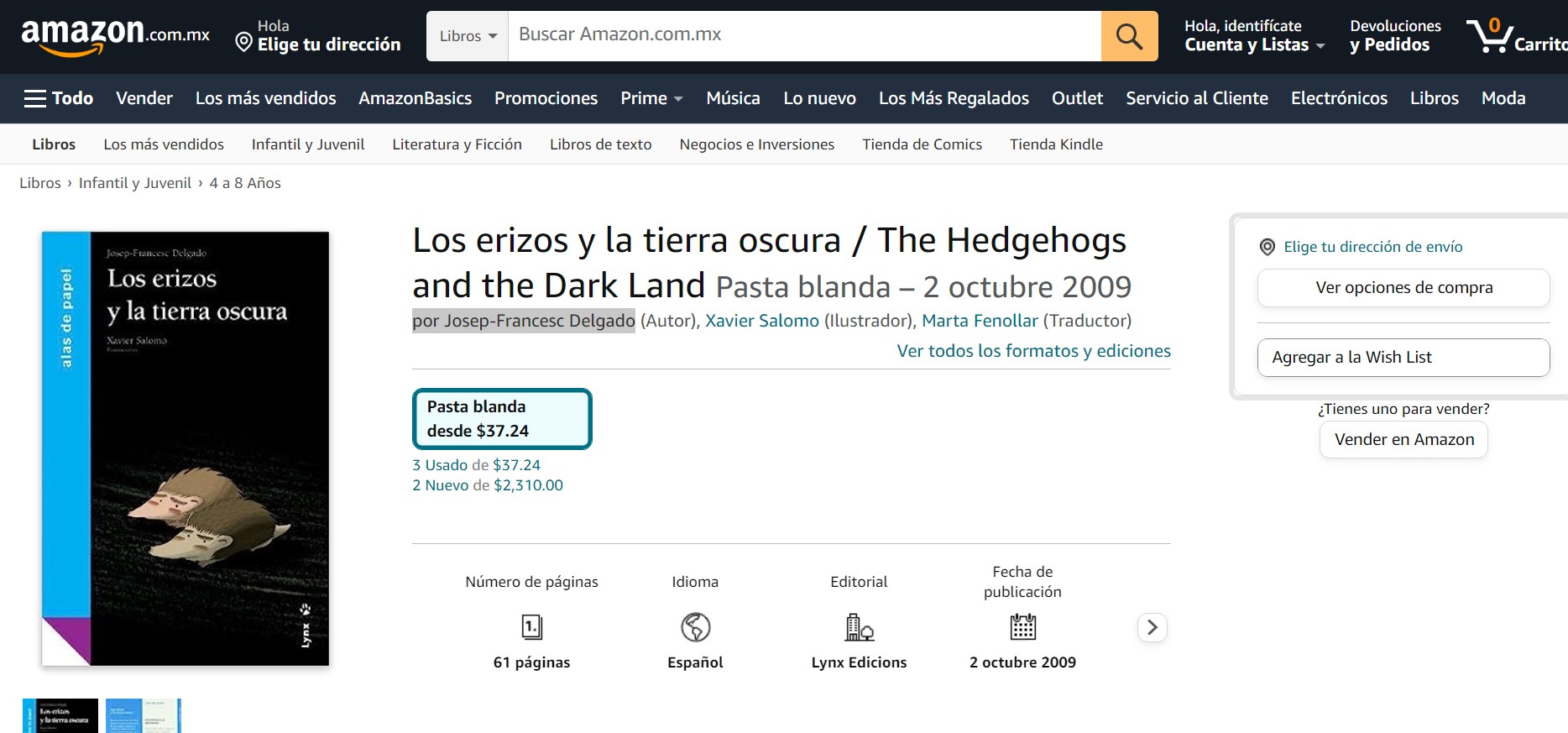
Task: Click the orange search magnifier button
Action: point(1129,36)
